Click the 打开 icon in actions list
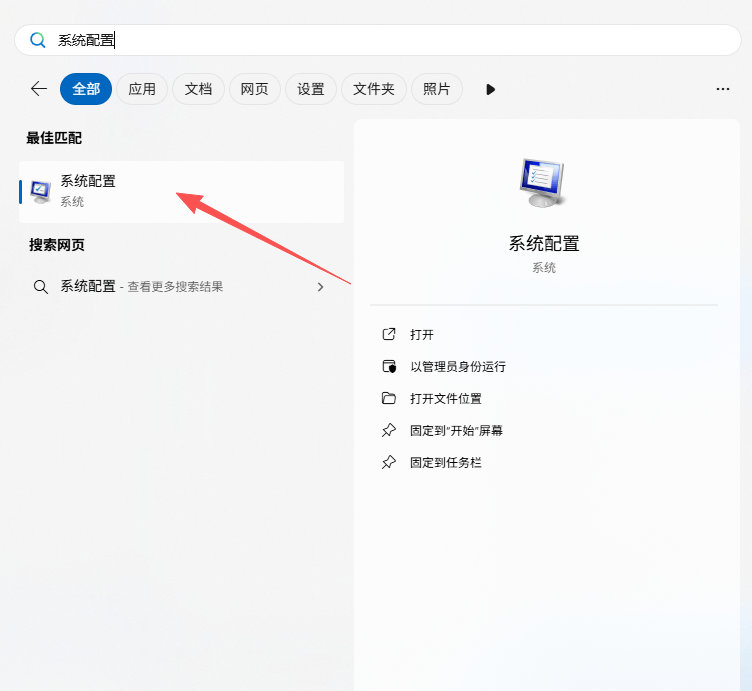Screen dimensions: 752x691 pos(389,335)
